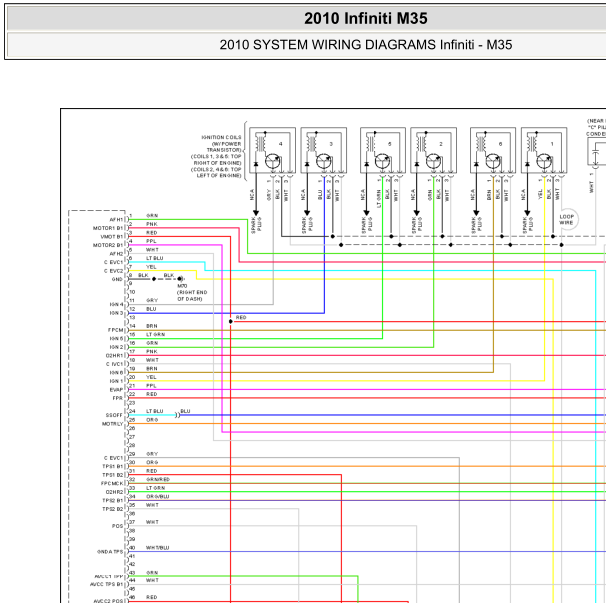Click the 'LOOP WIRE' label circle
Viewport: 606px width, 603px height.
tap(567, 220)
